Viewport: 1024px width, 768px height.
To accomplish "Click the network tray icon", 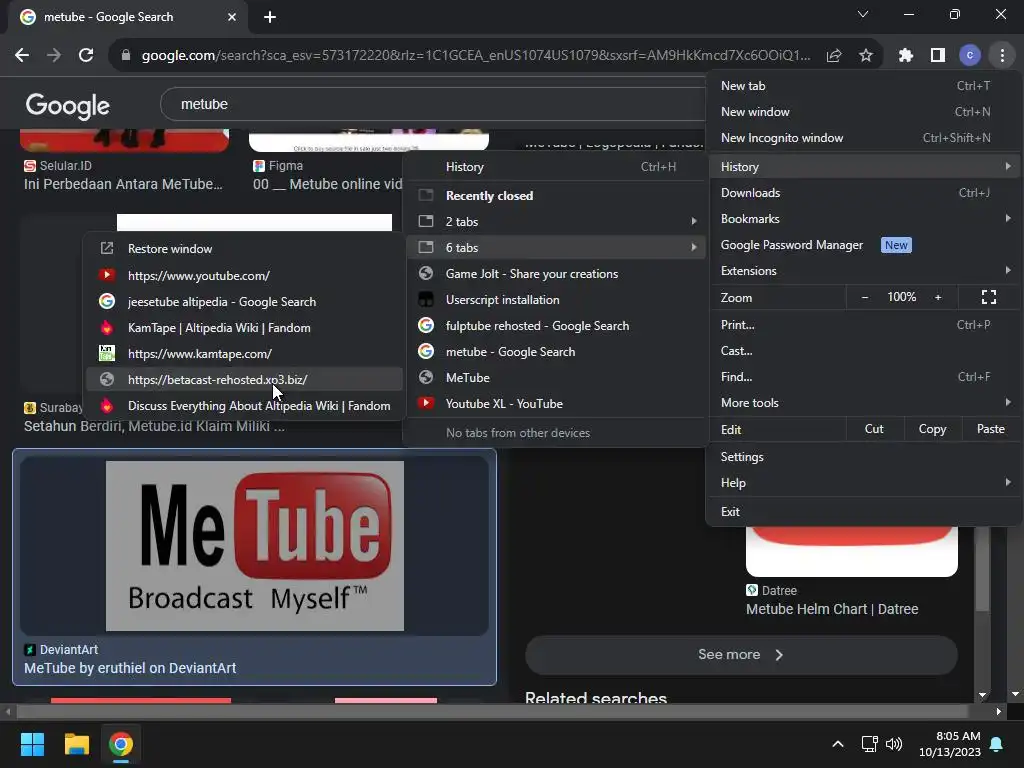I will pos(869,744).
